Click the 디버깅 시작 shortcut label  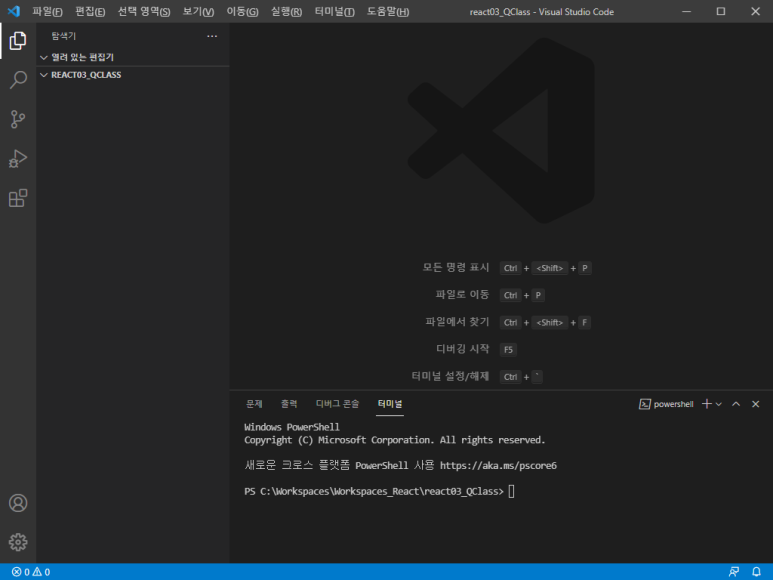[x=462, y=349]
